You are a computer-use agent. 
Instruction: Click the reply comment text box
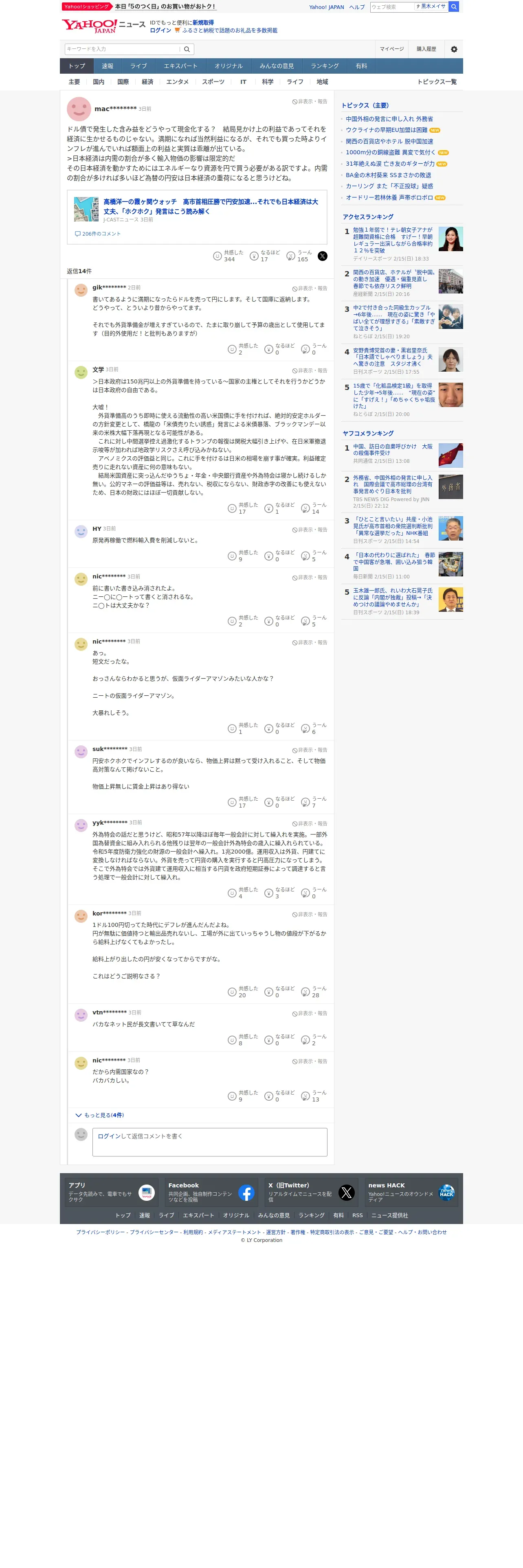(209, 1142)
